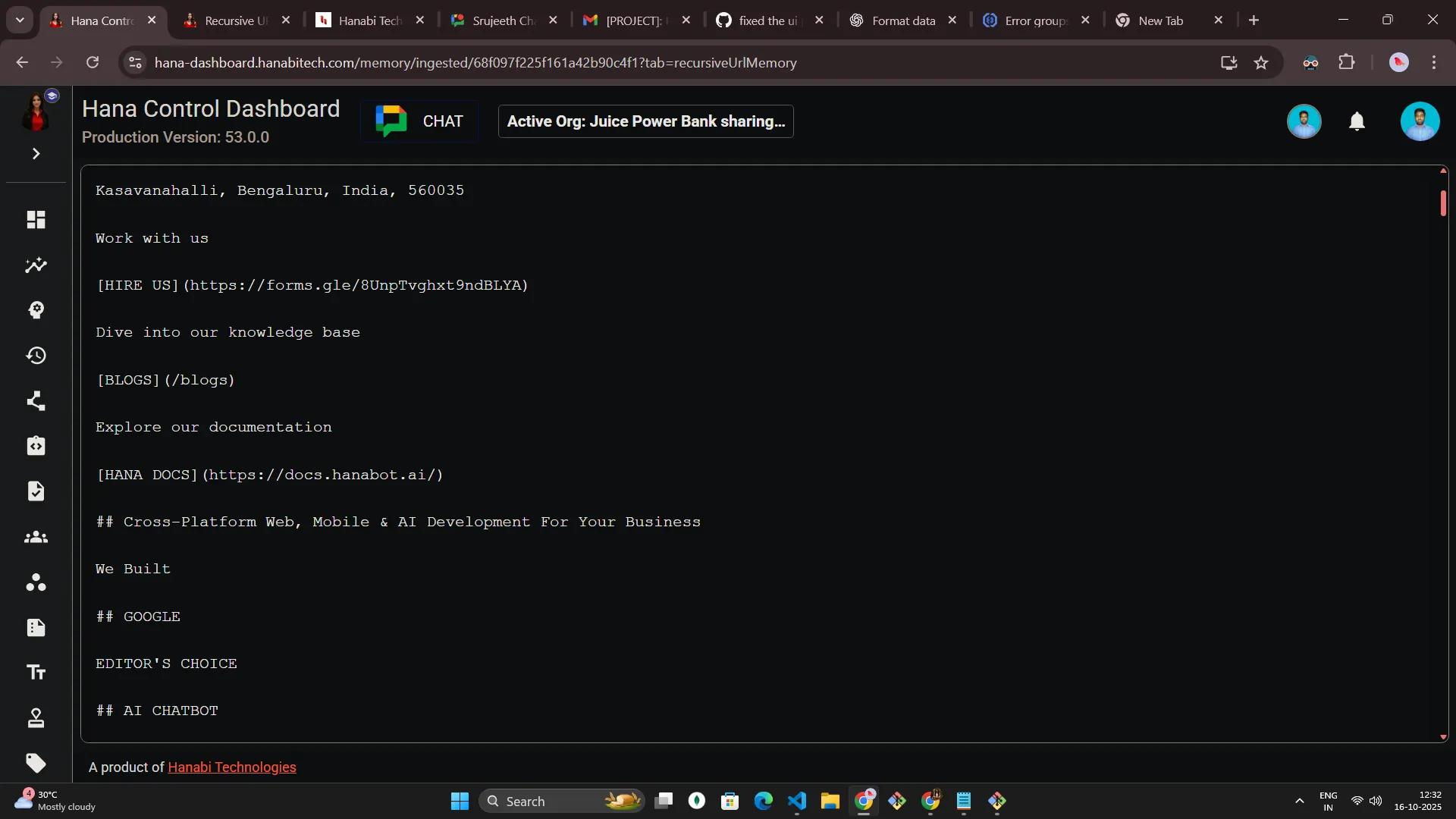Bookmark this page with the star icon

pos(1261,63)
